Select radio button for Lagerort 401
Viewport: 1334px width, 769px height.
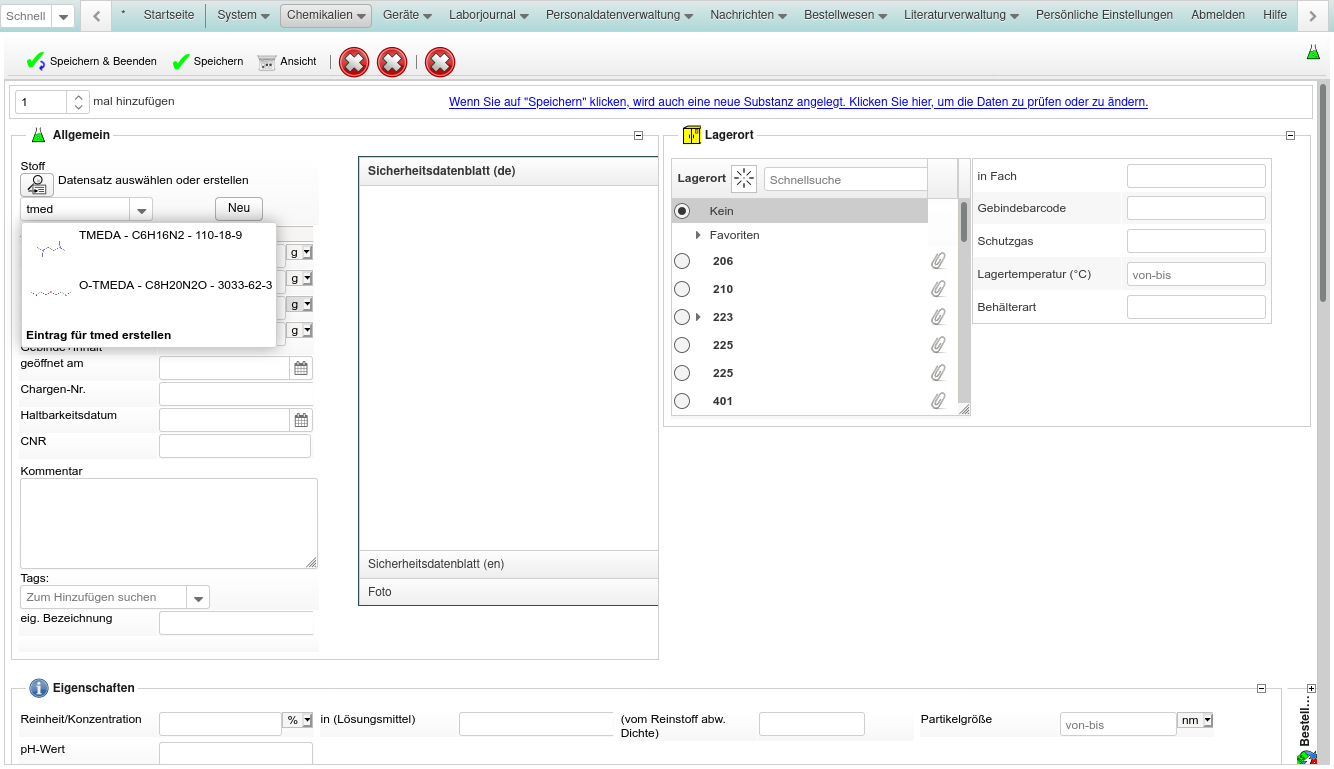[682, 401]
